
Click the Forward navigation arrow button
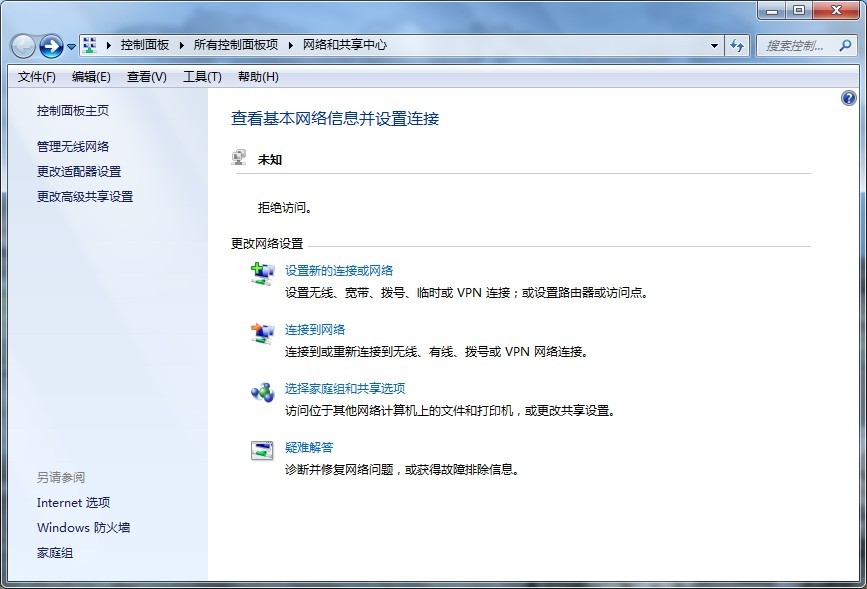(x=51, y=46)
